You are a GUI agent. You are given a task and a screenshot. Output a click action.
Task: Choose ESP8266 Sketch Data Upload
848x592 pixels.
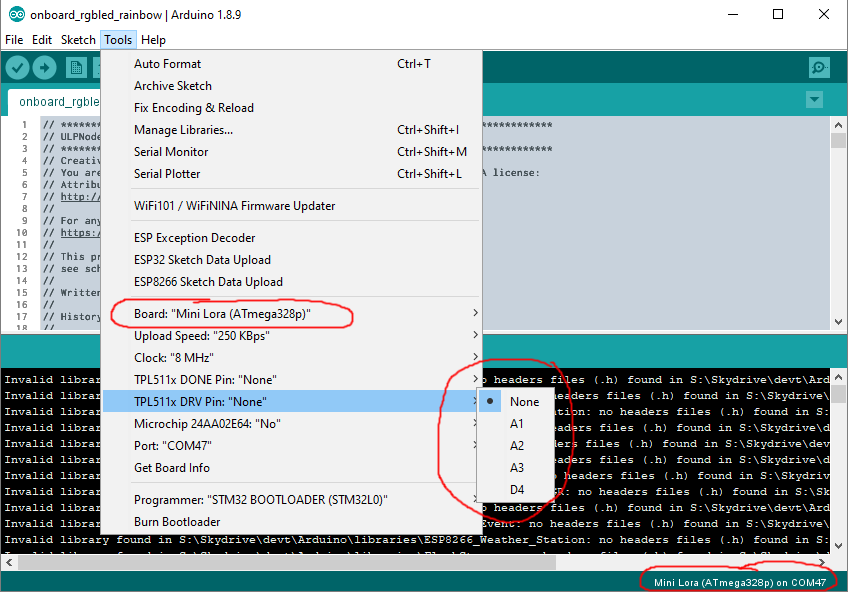click(291, 282)
